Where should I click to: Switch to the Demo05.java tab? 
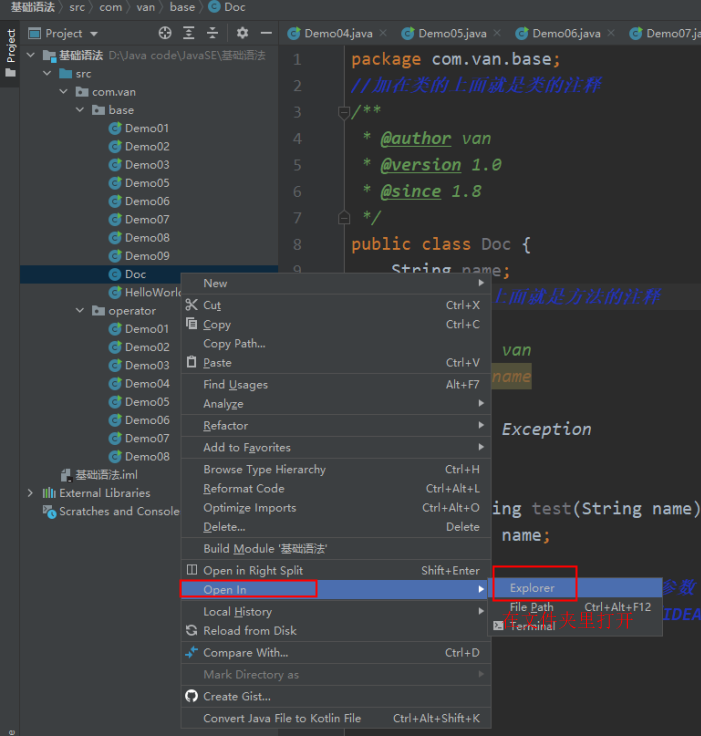point(452,33)
